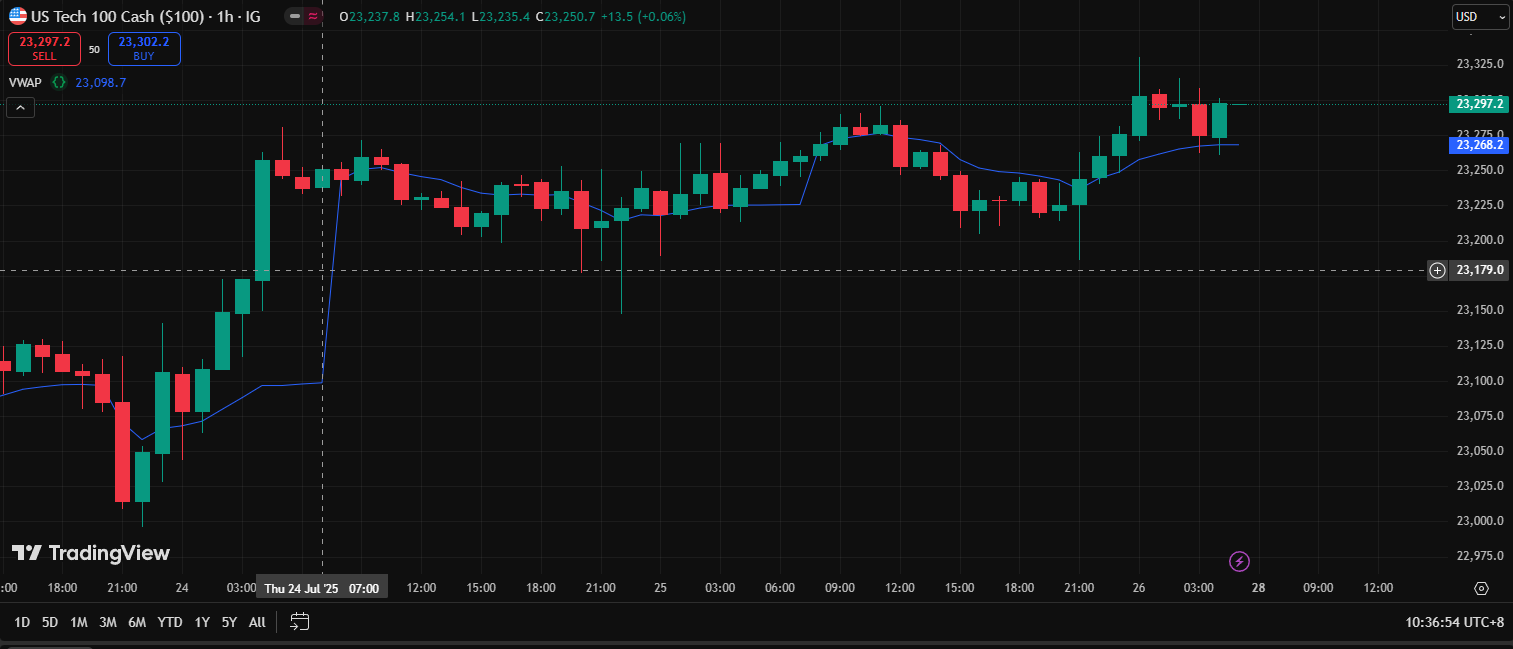Screen dimensions: 1513x649
Task: Click the High value 23,254.1
Action: 440,17
